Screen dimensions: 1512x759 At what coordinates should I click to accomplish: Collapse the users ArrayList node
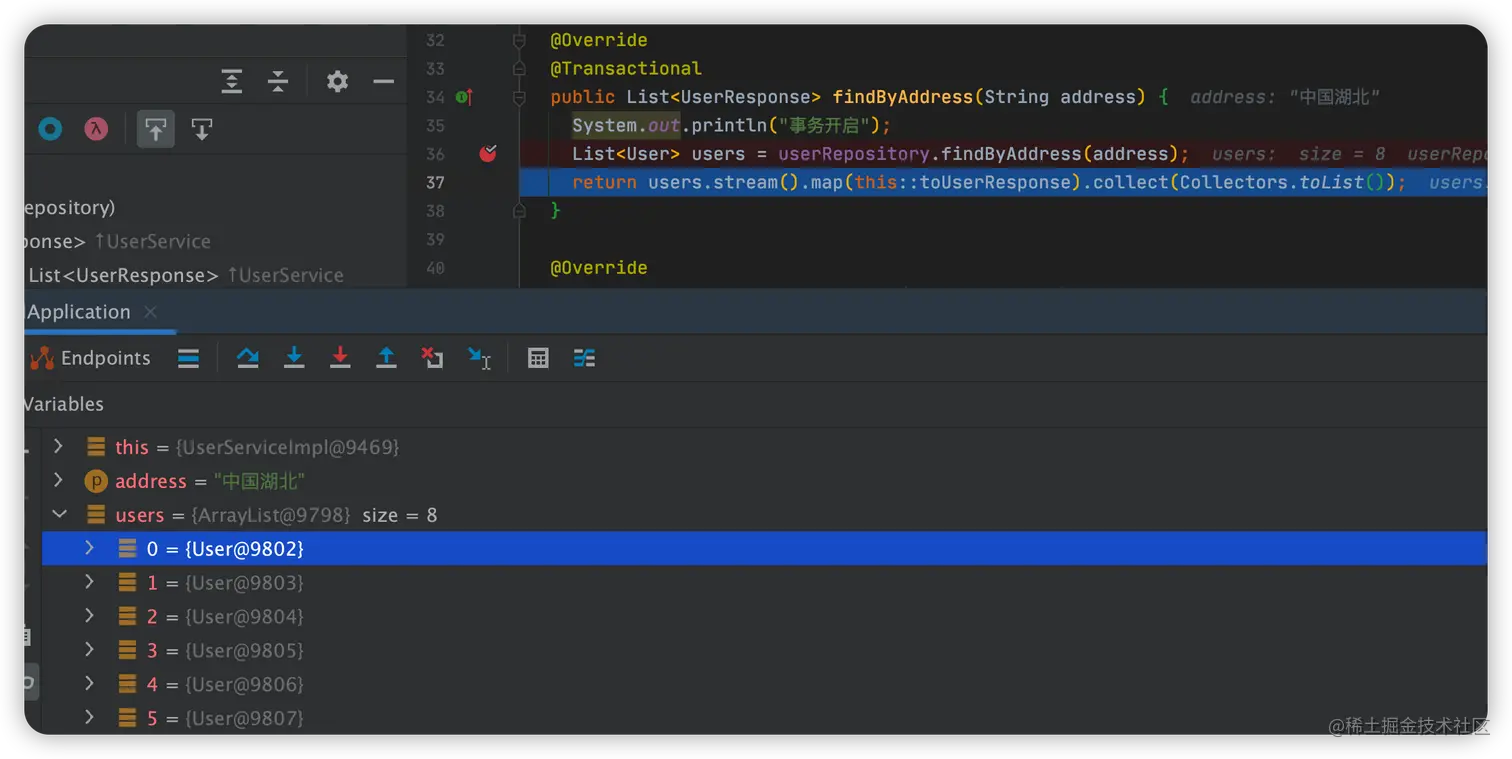pyautogui.click(x=59, y=514)
